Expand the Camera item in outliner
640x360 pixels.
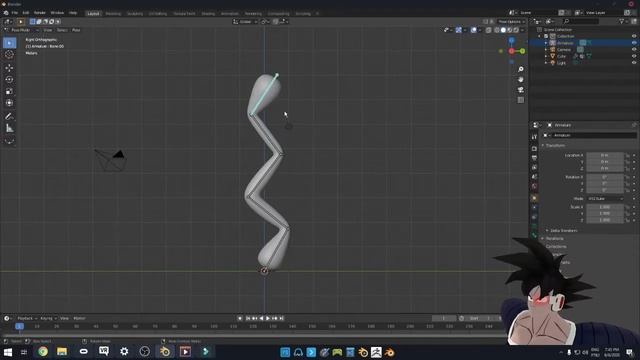pos(546,49)
